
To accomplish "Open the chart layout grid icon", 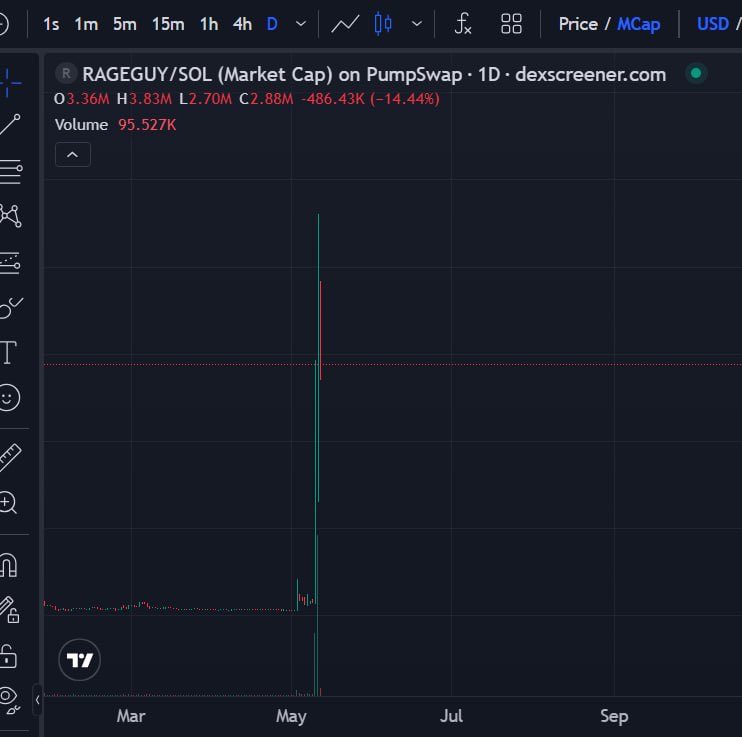I will point(511,24).
